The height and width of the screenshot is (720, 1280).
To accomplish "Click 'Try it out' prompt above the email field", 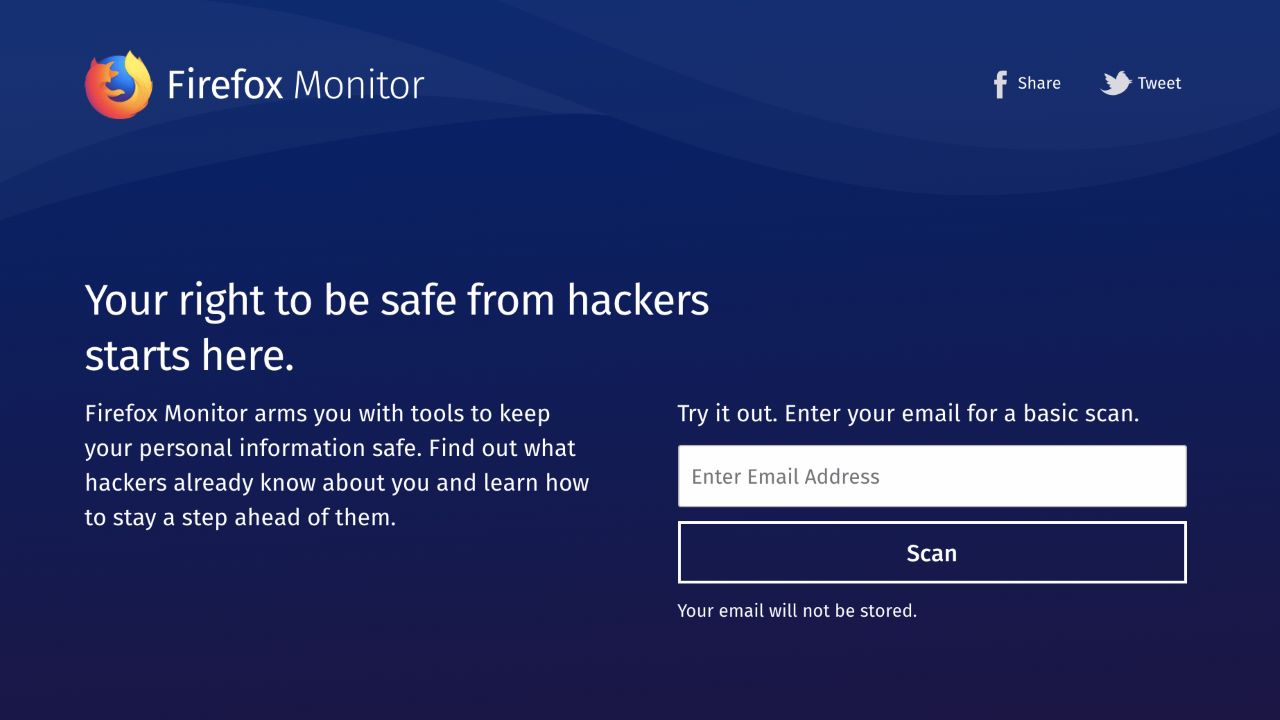I will tap(908, 413).
